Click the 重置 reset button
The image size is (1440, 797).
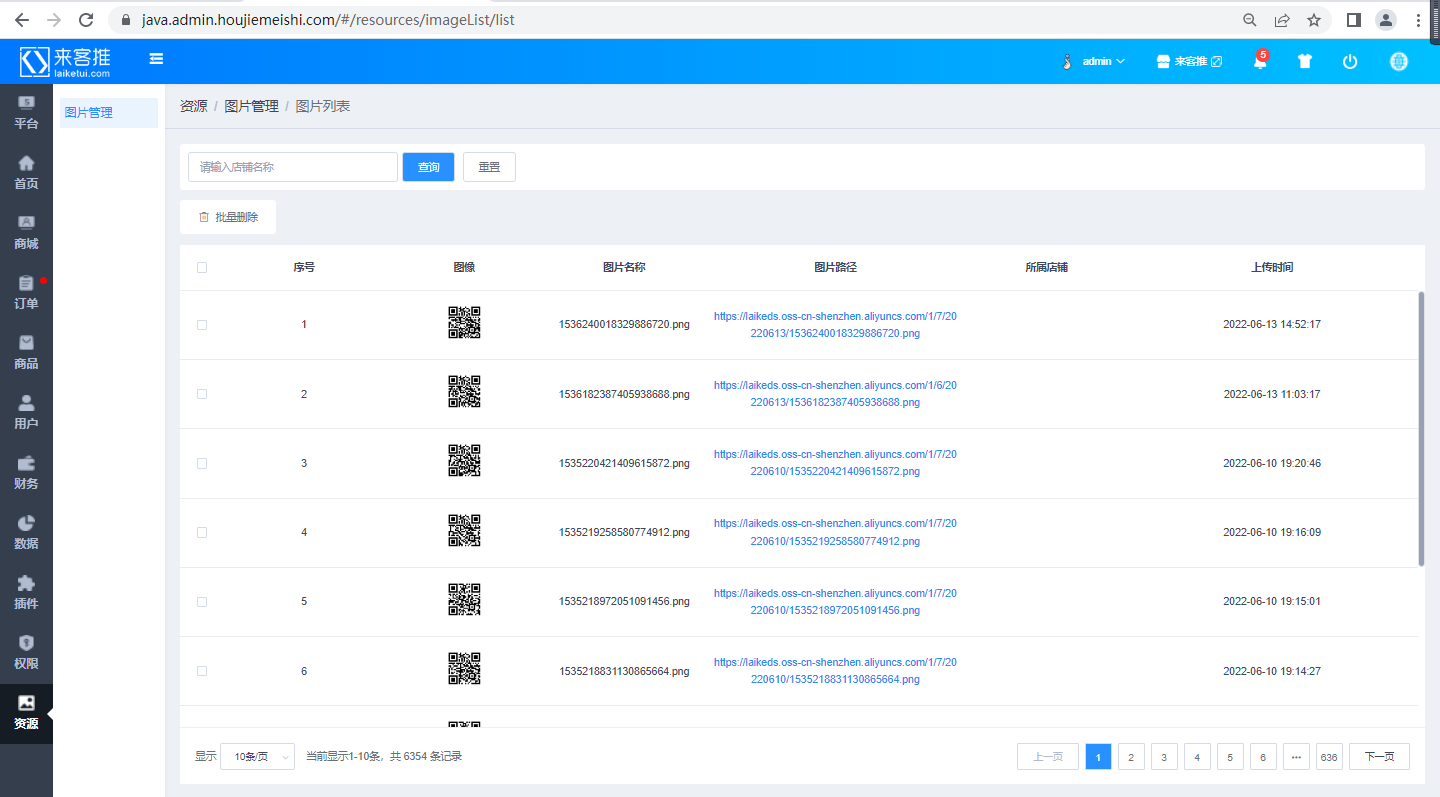[489, 167]
